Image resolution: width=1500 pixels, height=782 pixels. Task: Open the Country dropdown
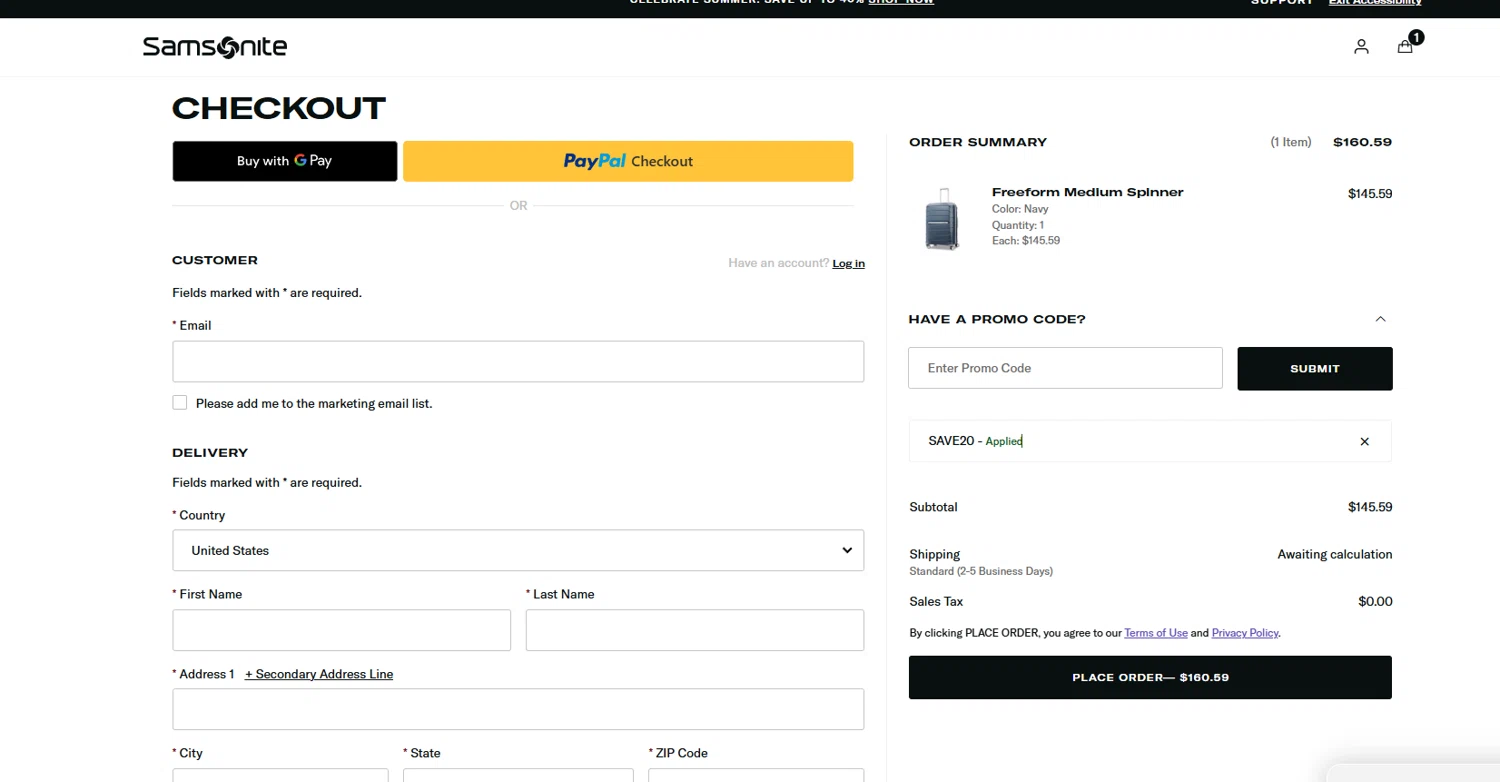(x=518, y=550)
